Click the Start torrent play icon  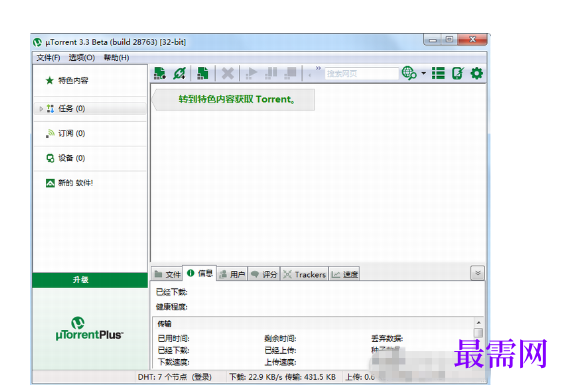(x=252, y=73)
